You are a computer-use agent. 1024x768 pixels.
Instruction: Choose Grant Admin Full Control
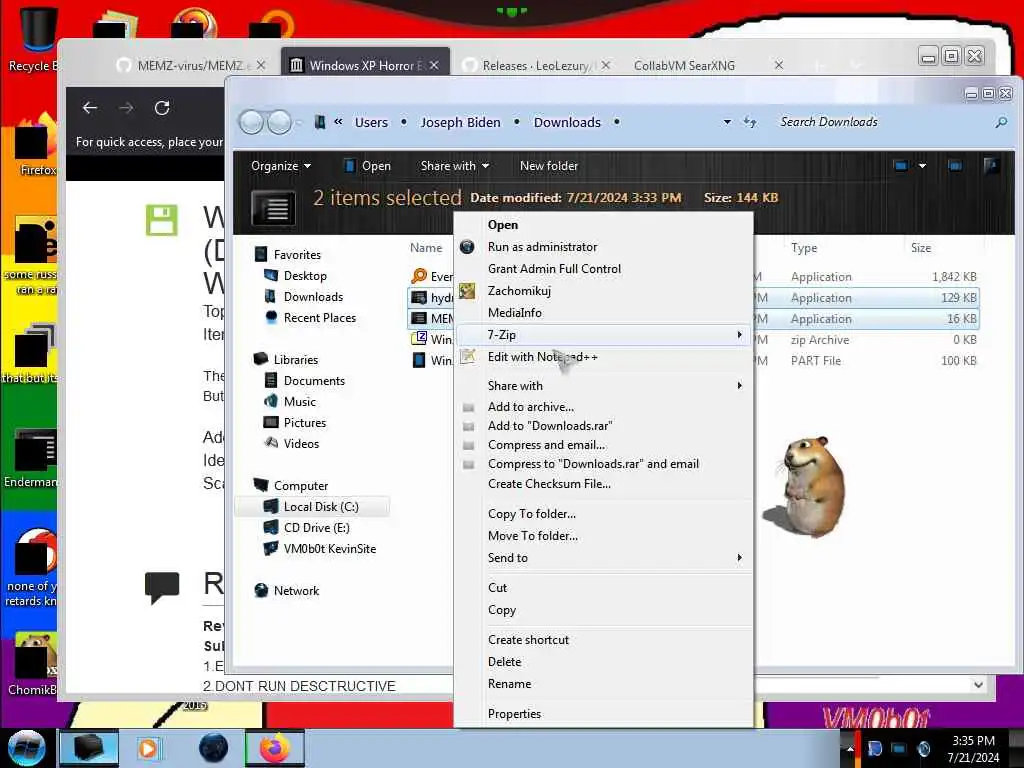[604, 268]
